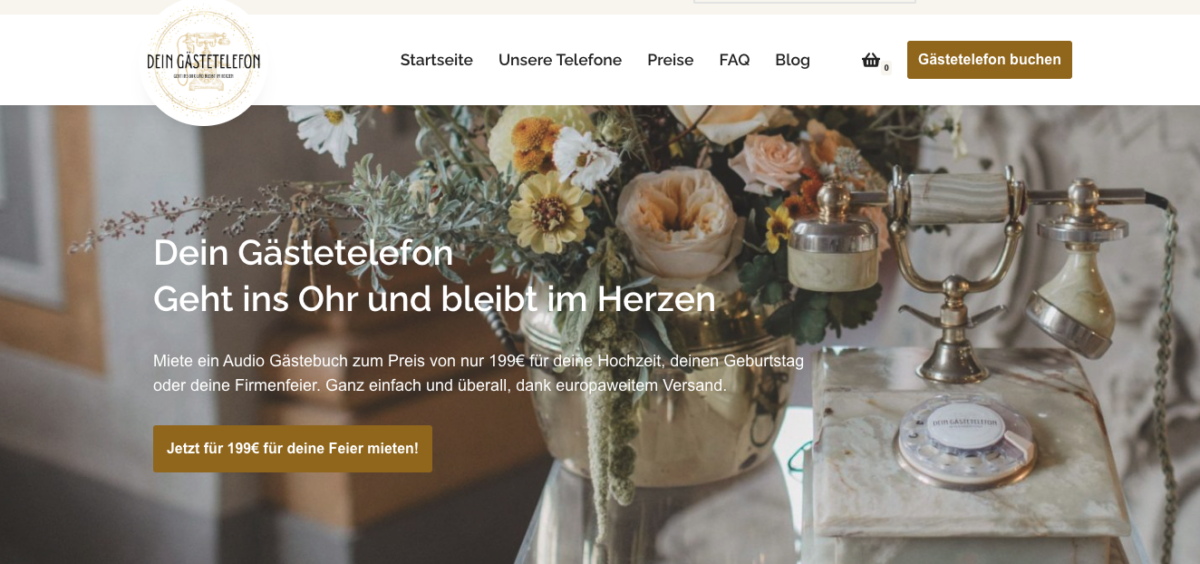
Task: Click the rotary dial on the vintage phone
Action: pos(965,441)
